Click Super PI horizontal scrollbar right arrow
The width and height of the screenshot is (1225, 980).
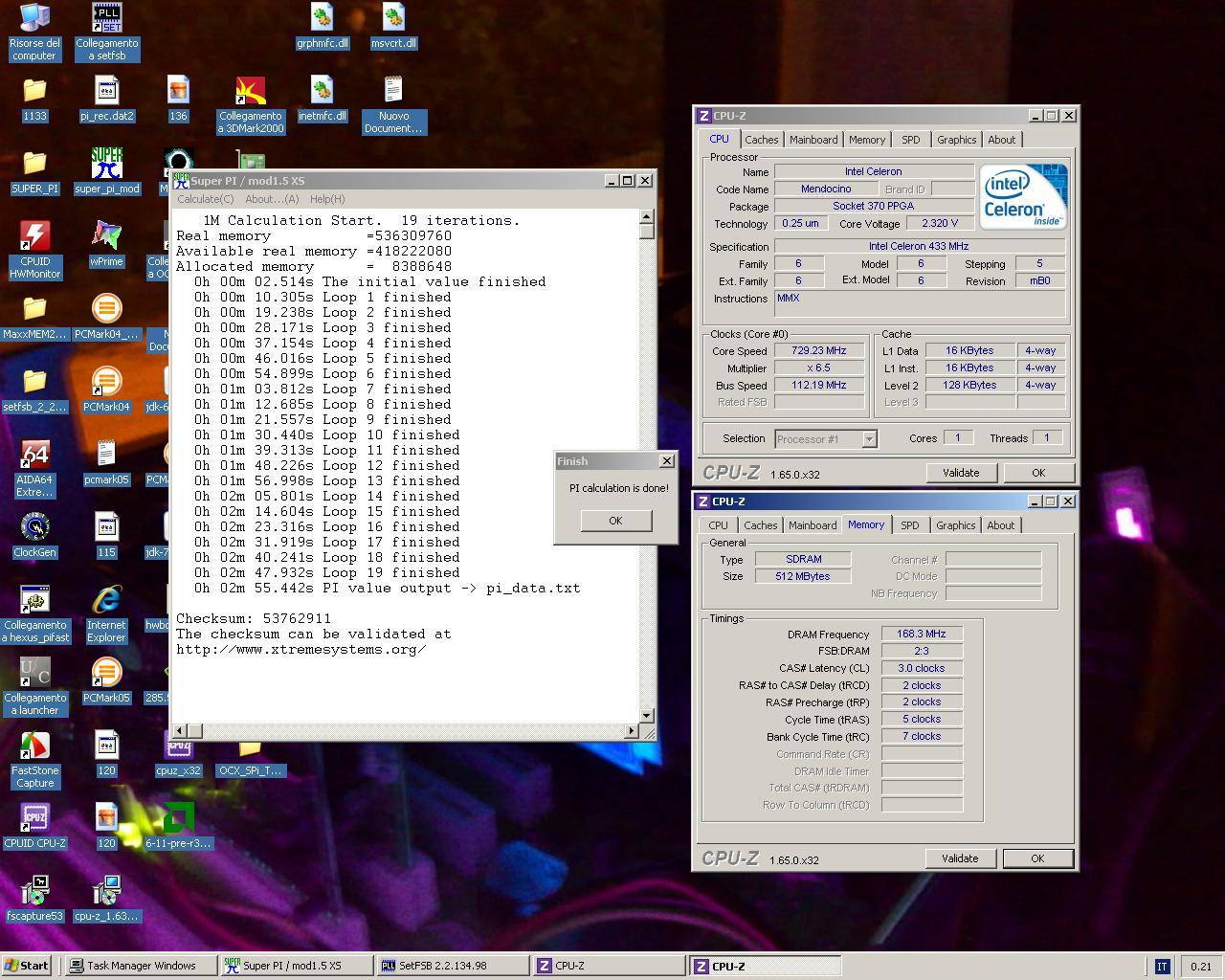[x=631, y=731]
